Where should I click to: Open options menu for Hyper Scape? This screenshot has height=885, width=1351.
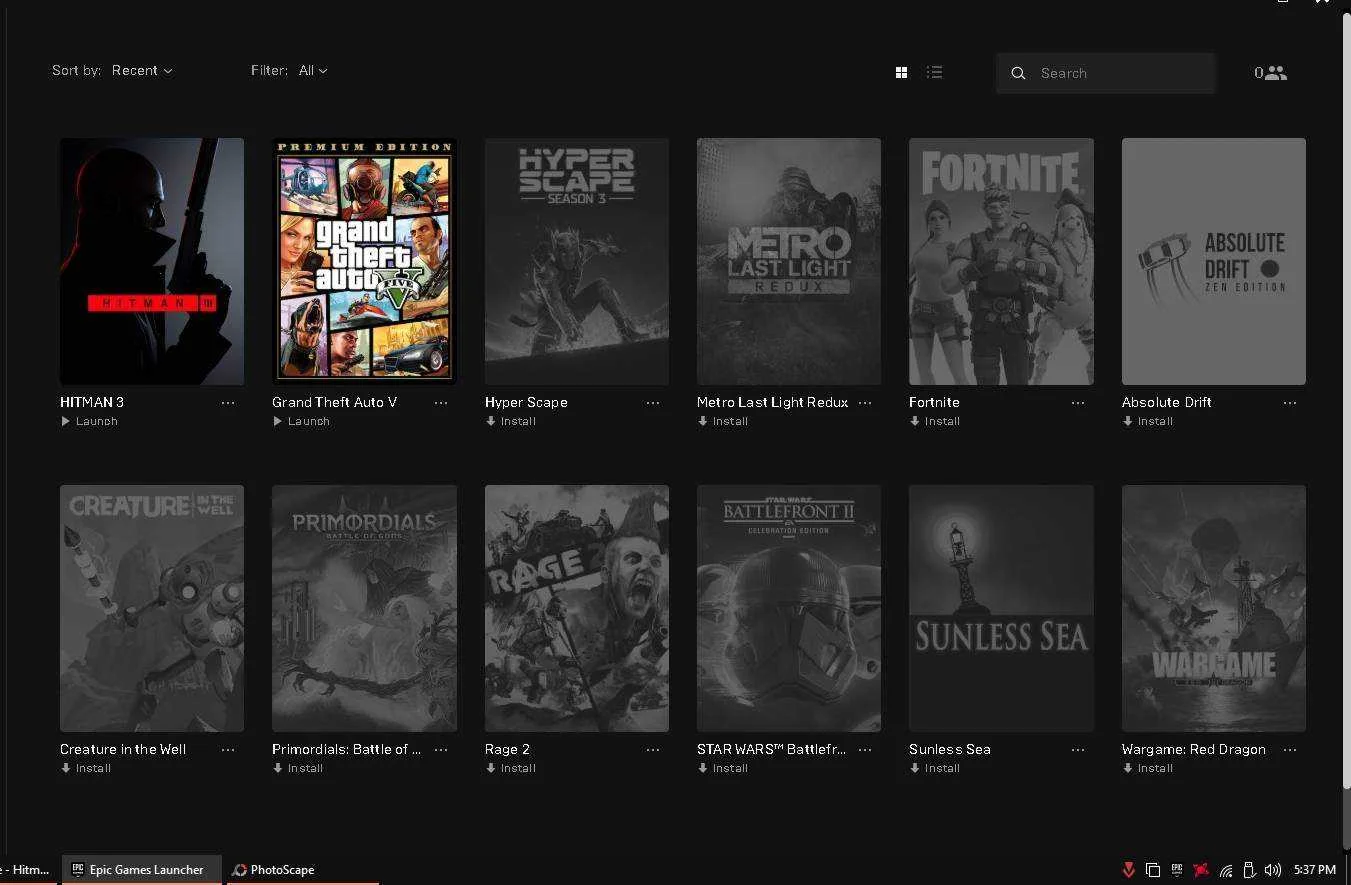coord(653,403)
